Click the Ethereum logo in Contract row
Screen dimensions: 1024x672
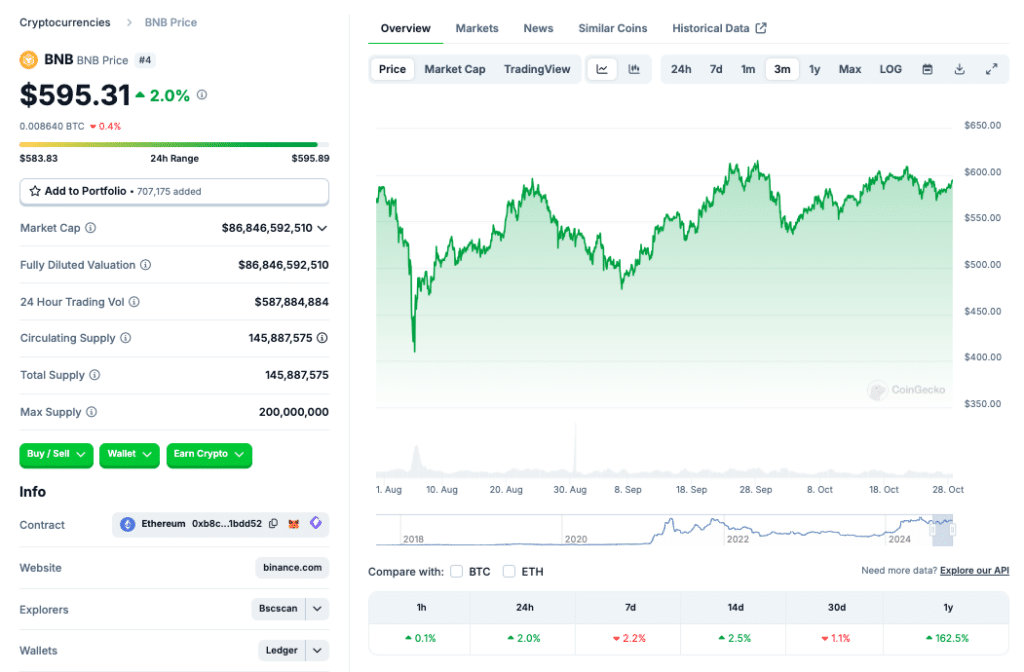(127, 524)
